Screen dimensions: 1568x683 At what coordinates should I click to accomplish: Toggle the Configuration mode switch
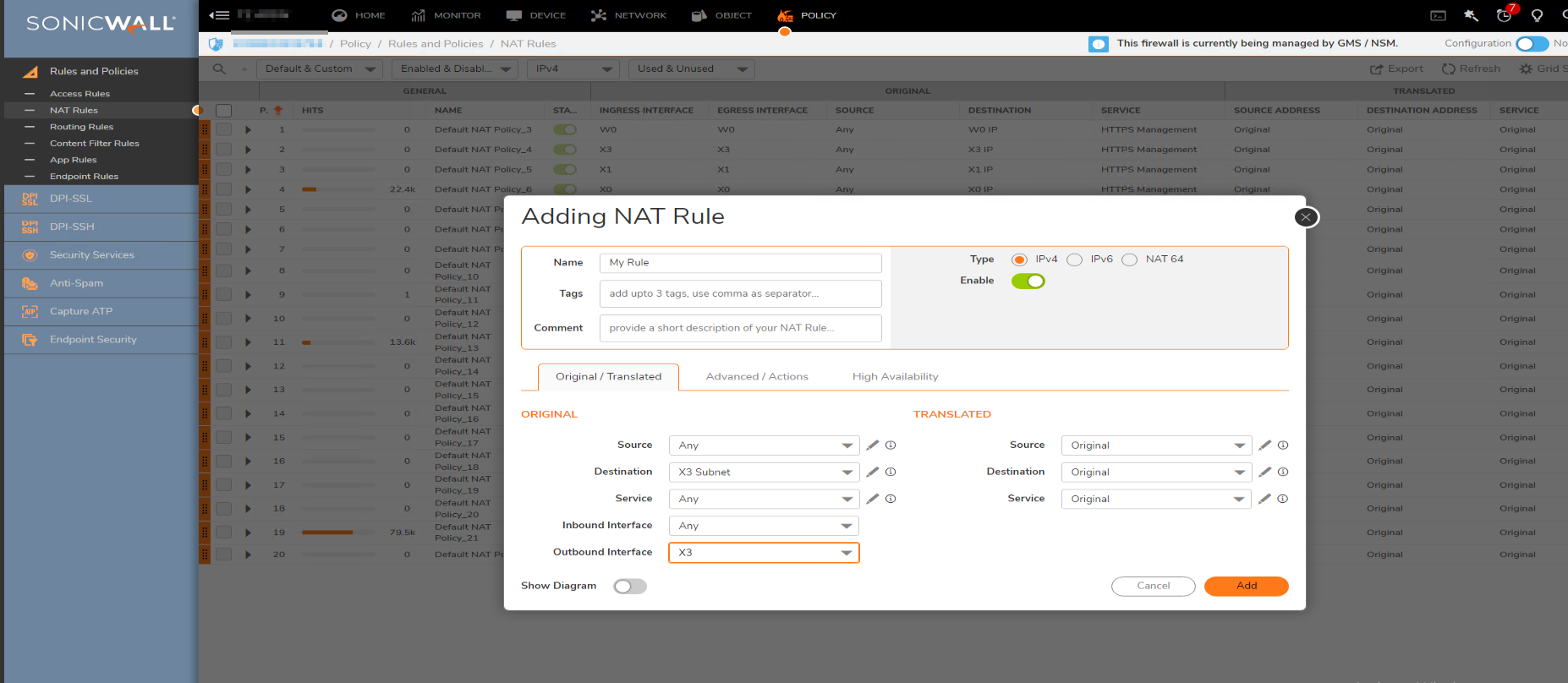click(1532, 43)
